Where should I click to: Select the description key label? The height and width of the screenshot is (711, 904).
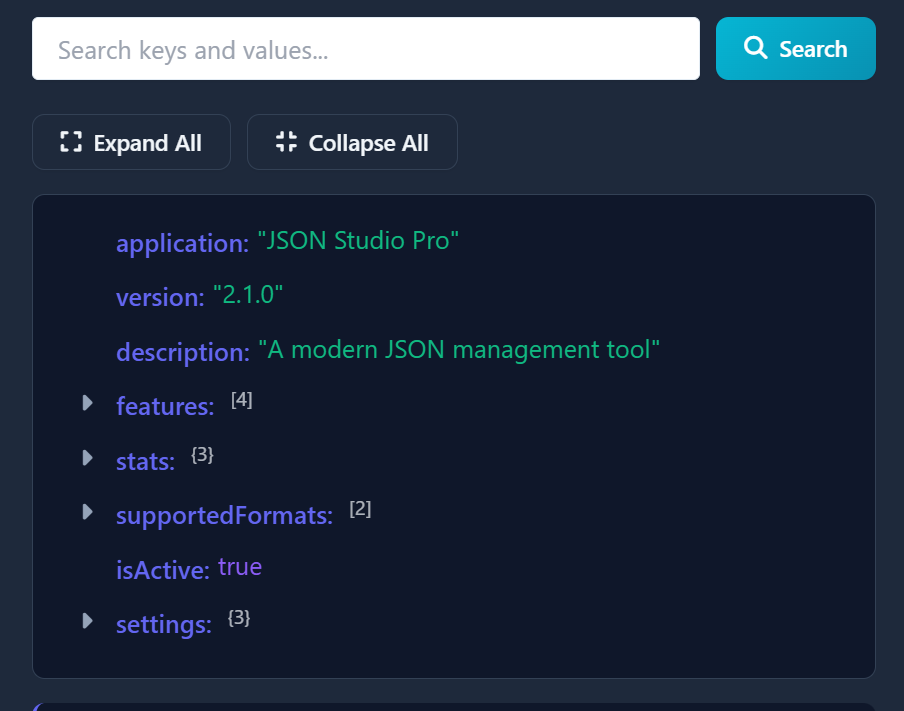pos(183,352)
